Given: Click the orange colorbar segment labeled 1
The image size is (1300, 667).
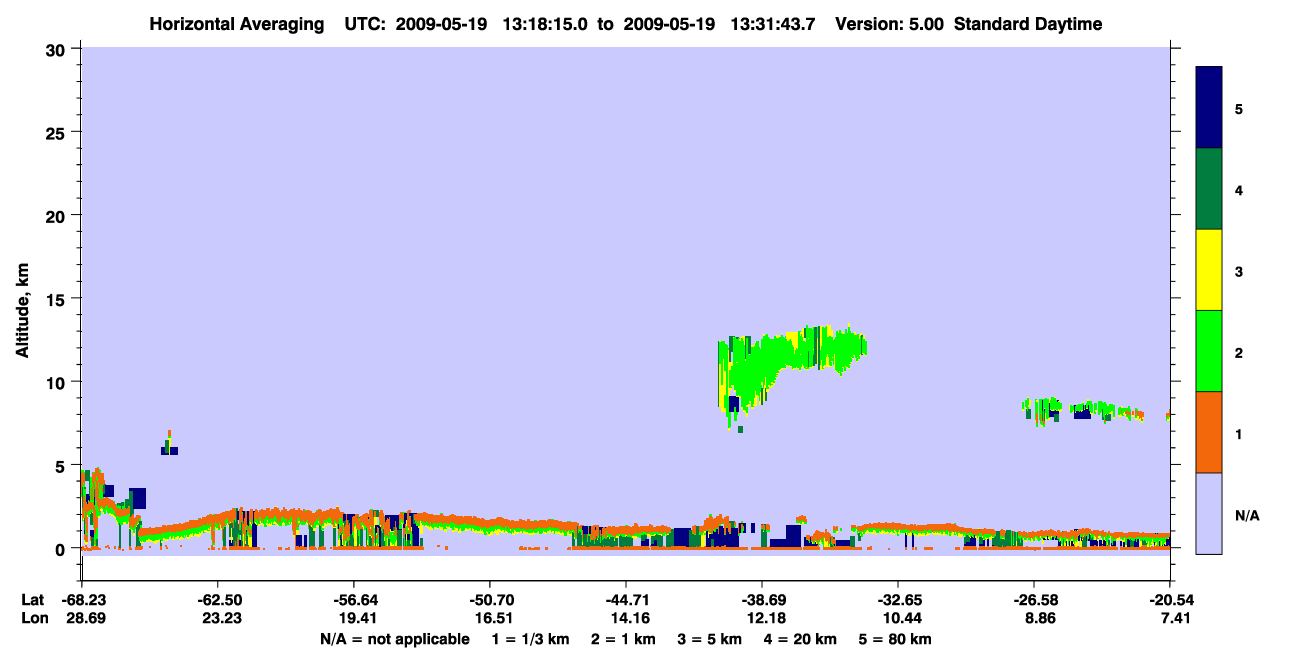Looking at the screenshot, I should 1209,432.
